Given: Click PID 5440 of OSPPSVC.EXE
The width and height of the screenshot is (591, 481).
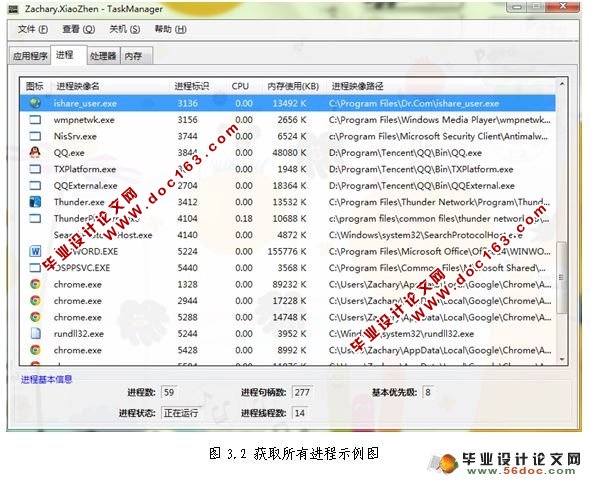Looking at the screenshot, I should pyautogui.click(x=187, y=268).
